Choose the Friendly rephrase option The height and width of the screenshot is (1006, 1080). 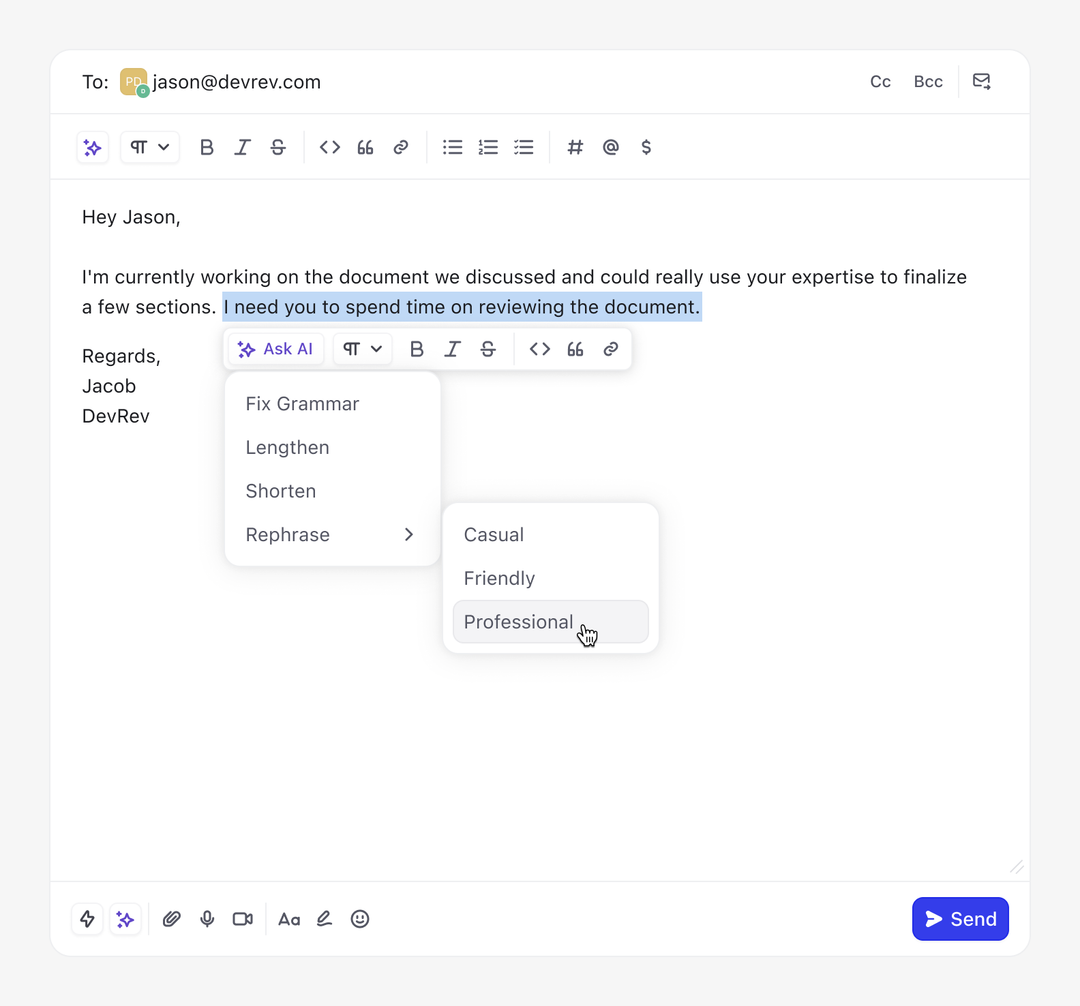[x=551, y=578]
